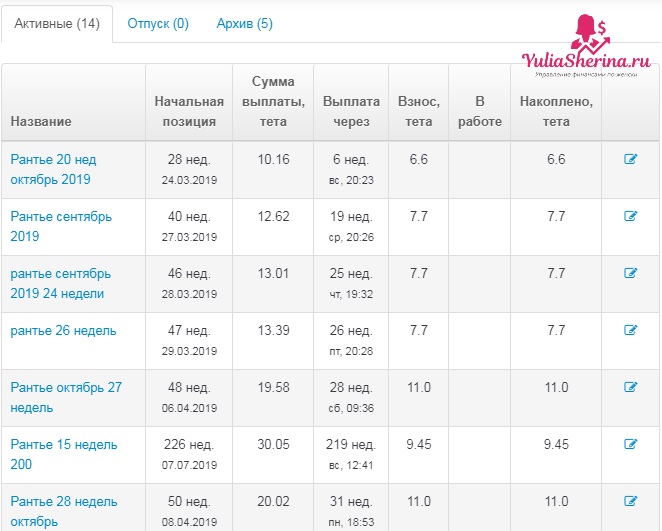Select the payout value 30.05
This screenshot has height=531, width=662.
(x=274, y=444)
